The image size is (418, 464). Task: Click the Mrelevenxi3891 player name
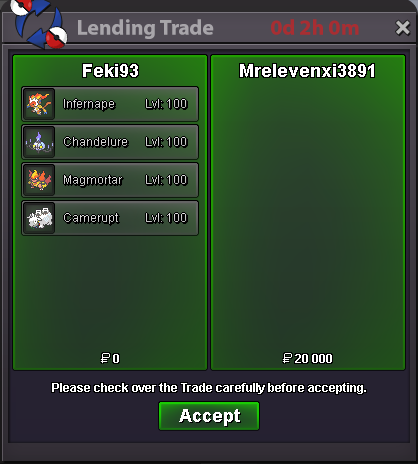tap(307, 71)
